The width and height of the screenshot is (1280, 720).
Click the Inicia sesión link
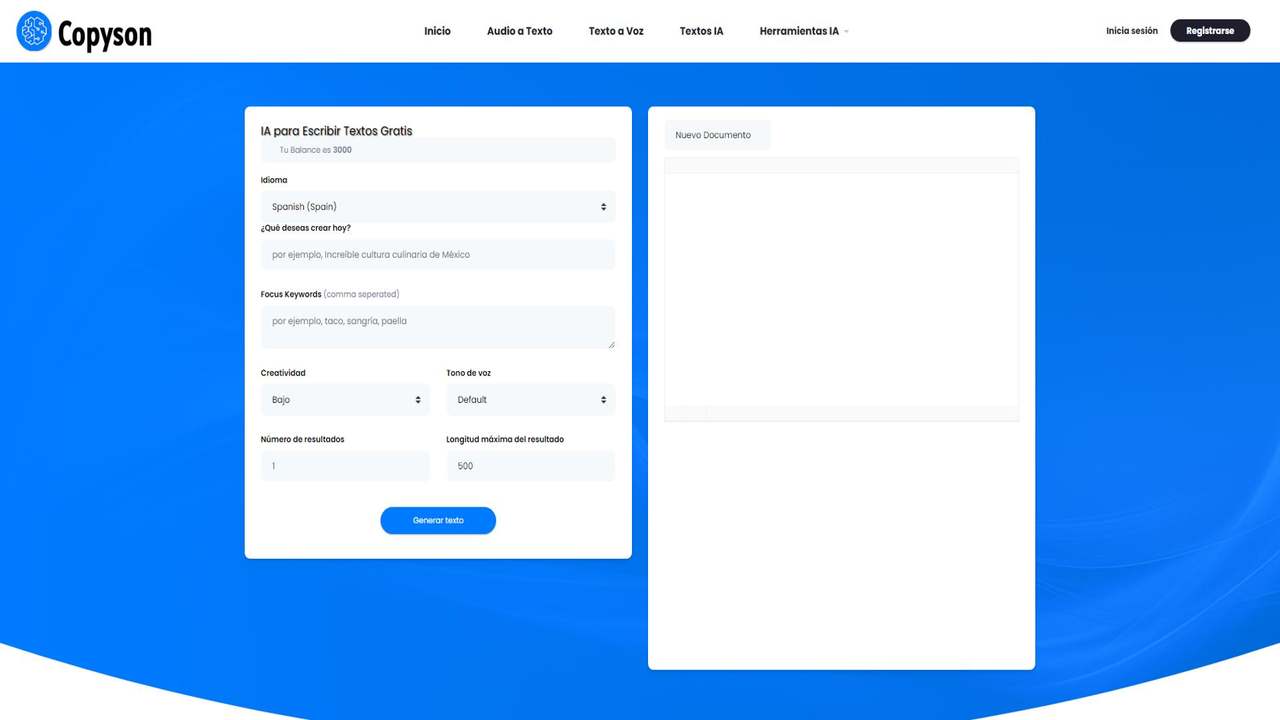[1132, 31]
